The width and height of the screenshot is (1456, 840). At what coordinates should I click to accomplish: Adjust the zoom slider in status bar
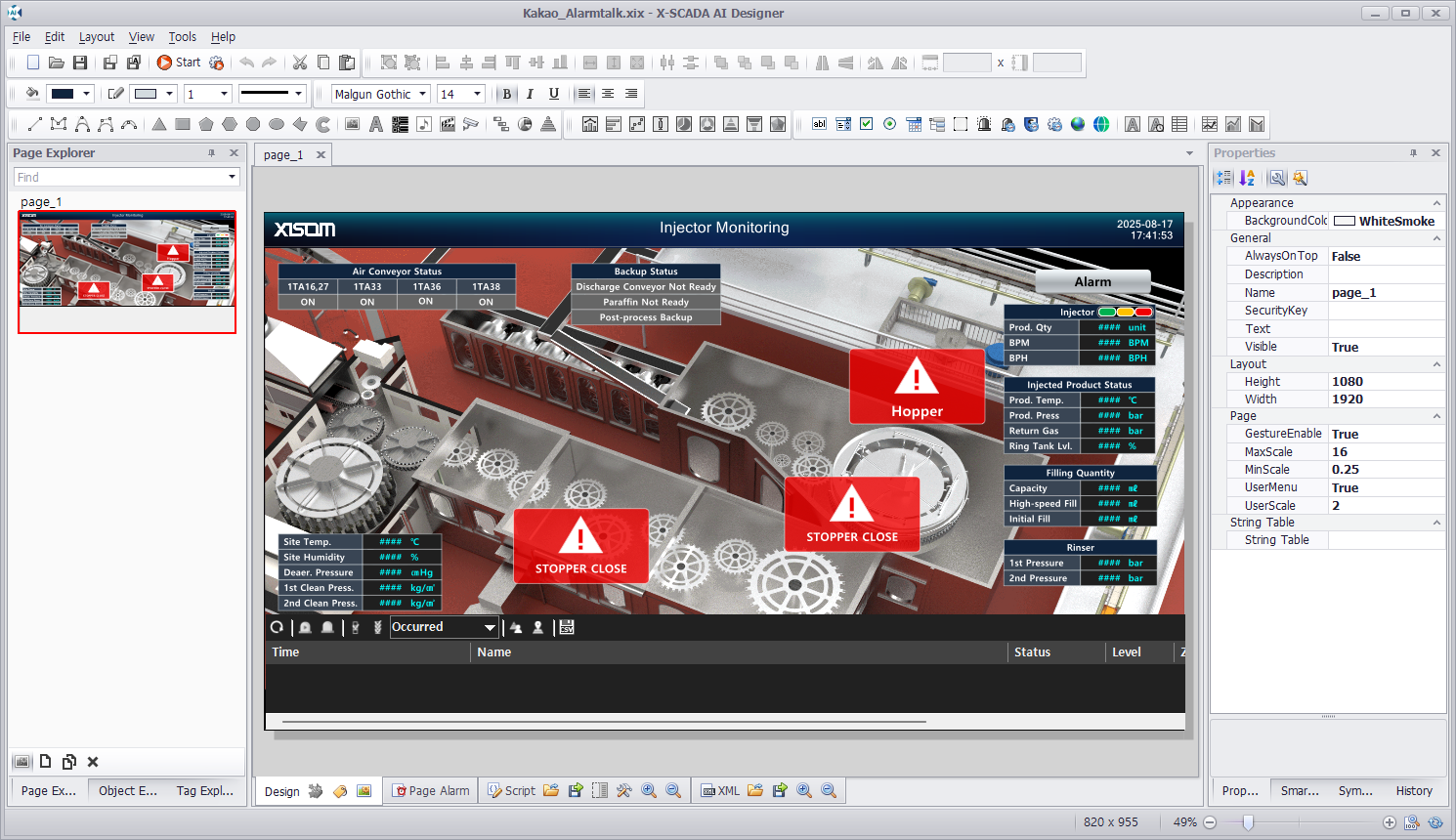pos(1248,822)
